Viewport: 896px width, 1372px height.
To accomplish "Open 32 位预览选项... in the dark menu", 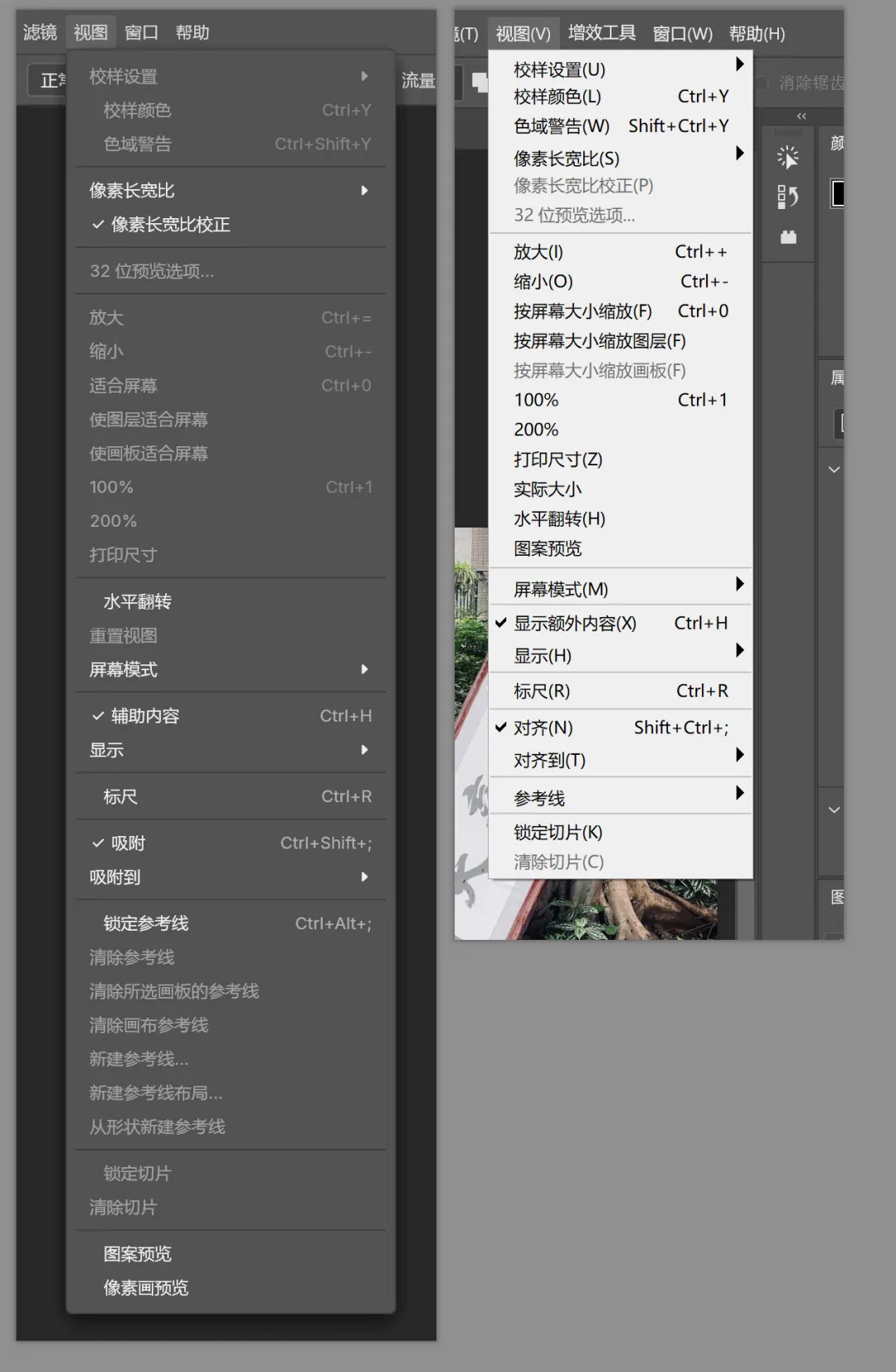I will [231, 271].
